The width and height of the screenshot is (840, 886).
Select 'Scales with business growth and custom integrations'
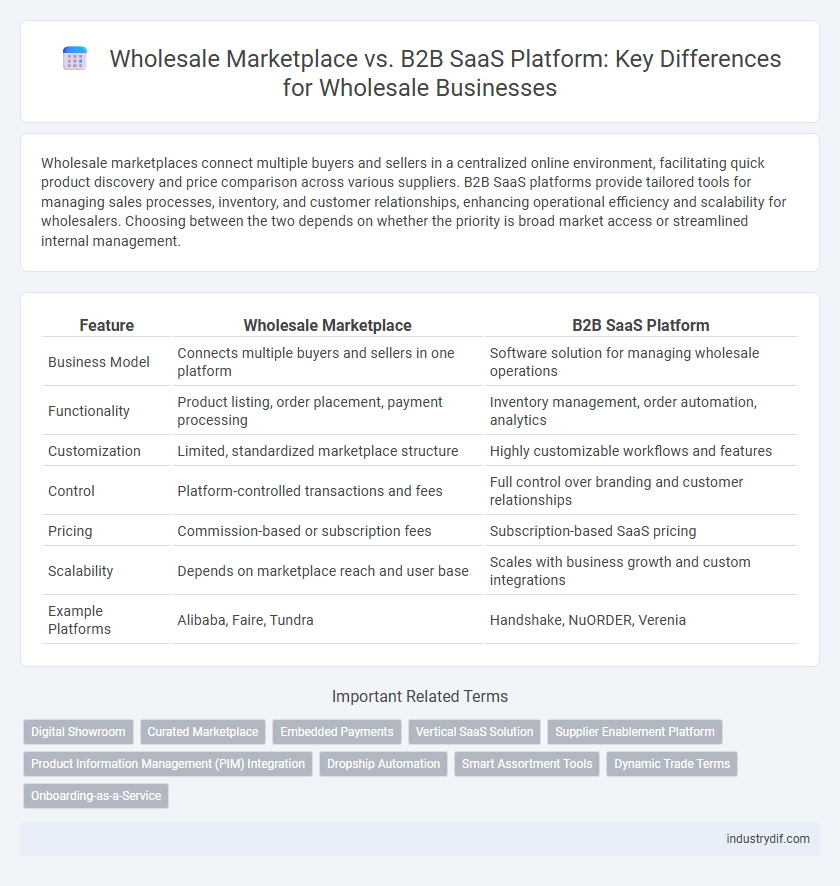(x=641, y=571)
